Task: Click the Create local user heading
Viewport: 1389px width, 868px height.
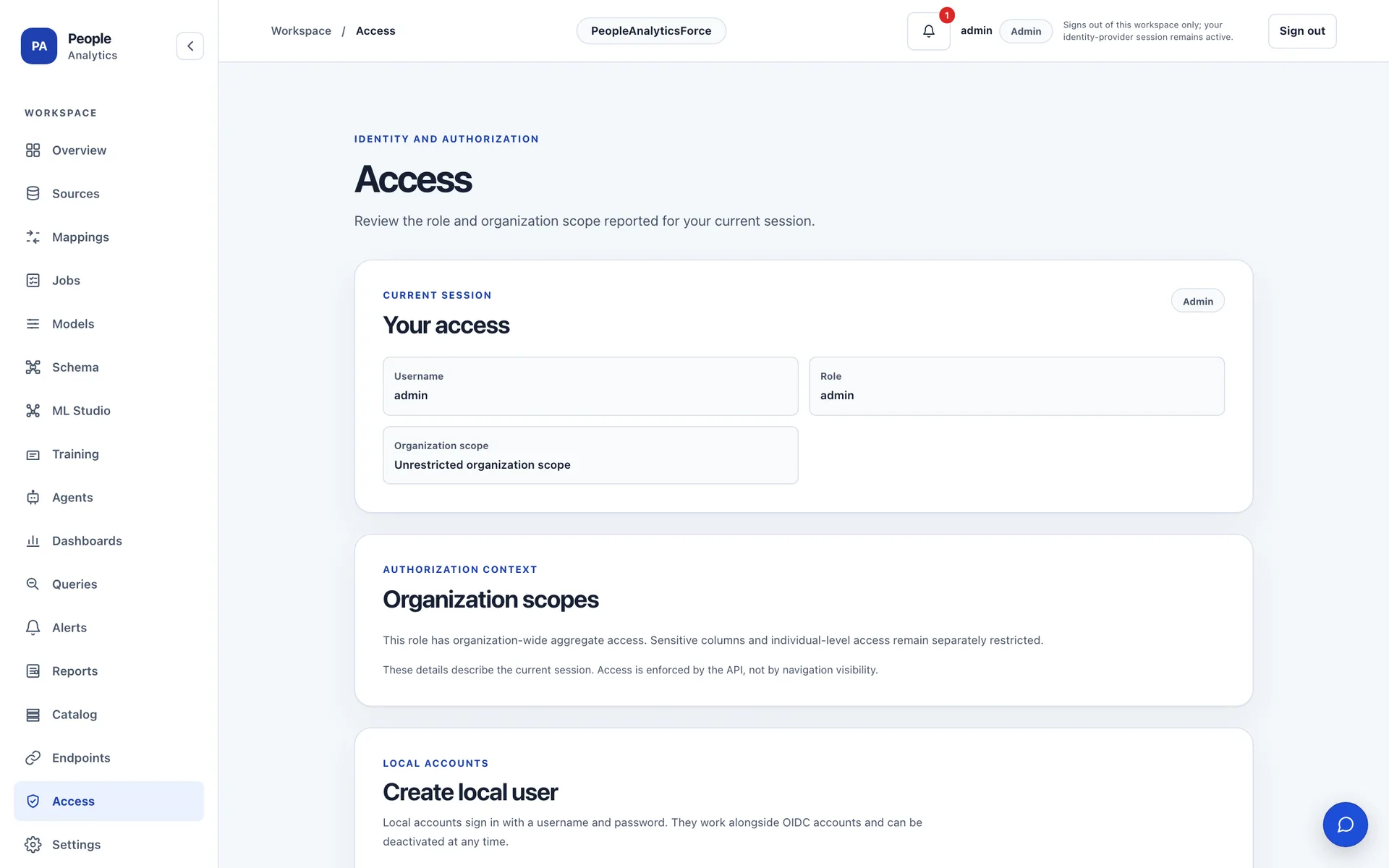Action: (470, 792)
